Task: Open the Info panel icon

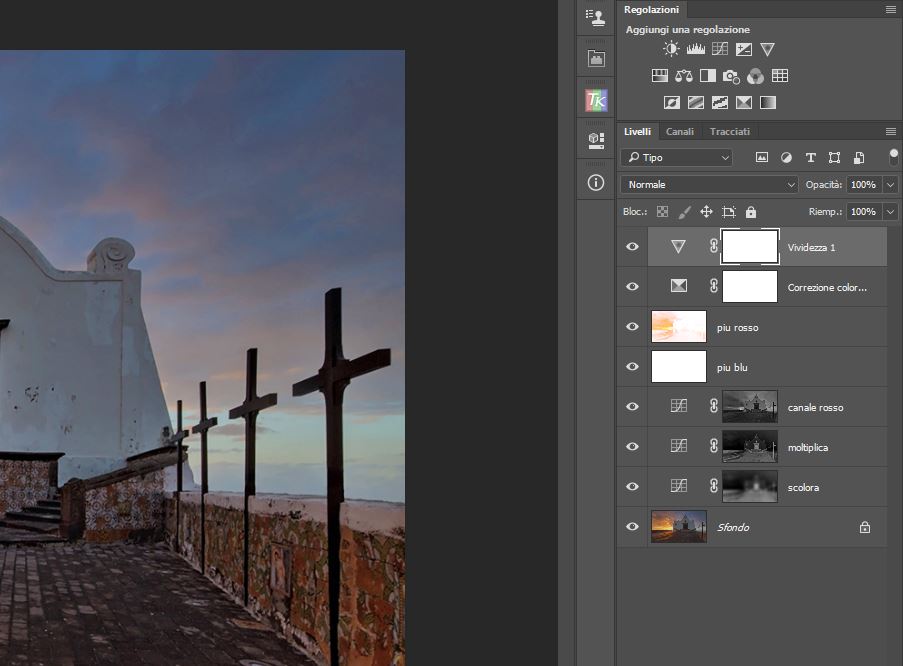Action: click(x=596, y=182)
